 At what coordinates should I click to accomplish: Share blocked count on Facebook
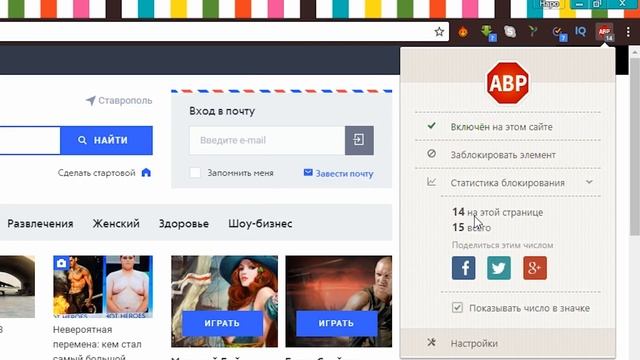(464, 268)
